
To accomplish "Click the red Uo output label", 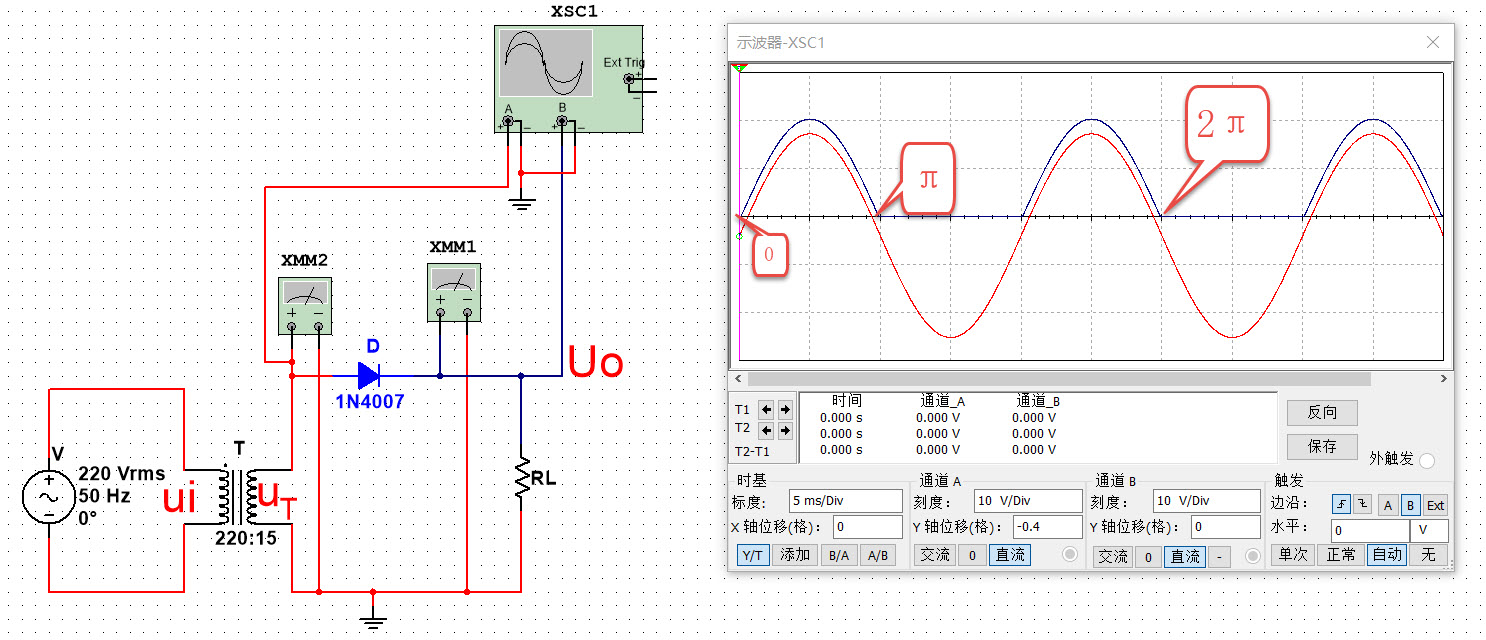I will [596, 361].
